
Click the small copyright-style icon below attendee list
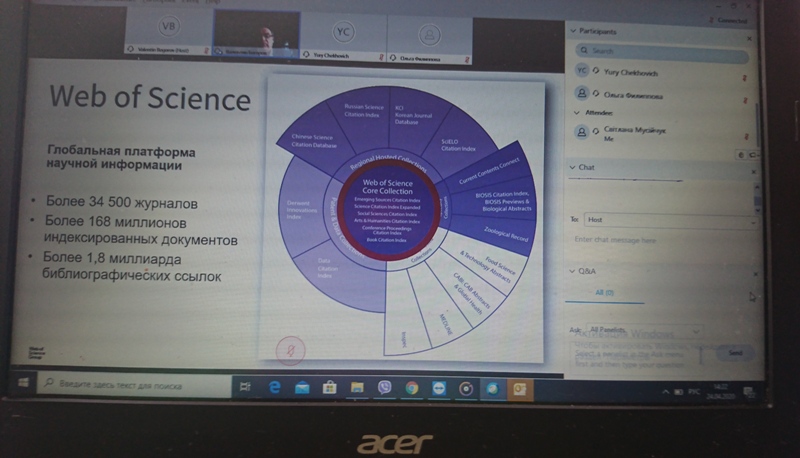pyautogui.click(x=742, y=155)
